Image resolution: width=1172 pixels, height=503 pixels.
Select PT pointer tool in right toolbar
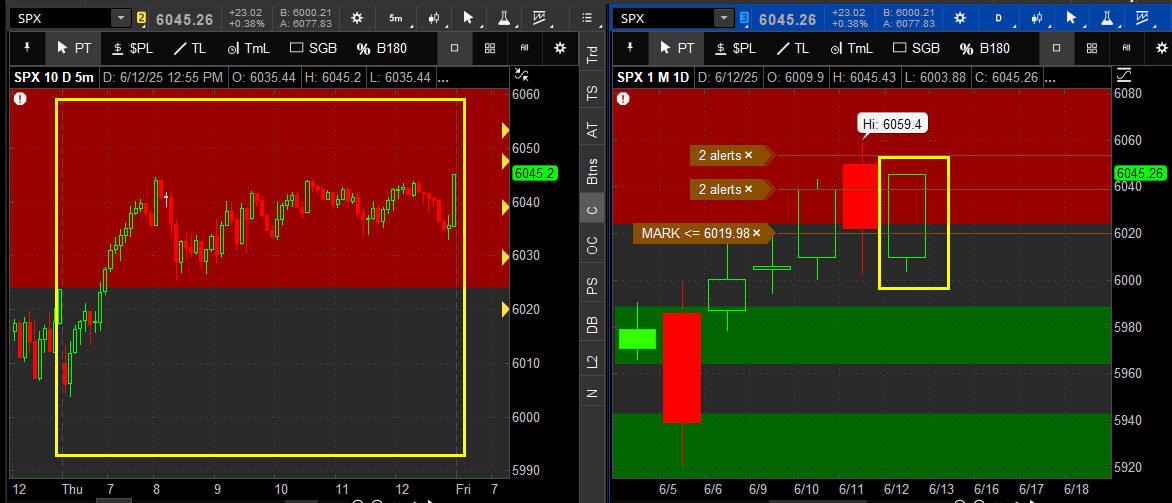point(677,48)
